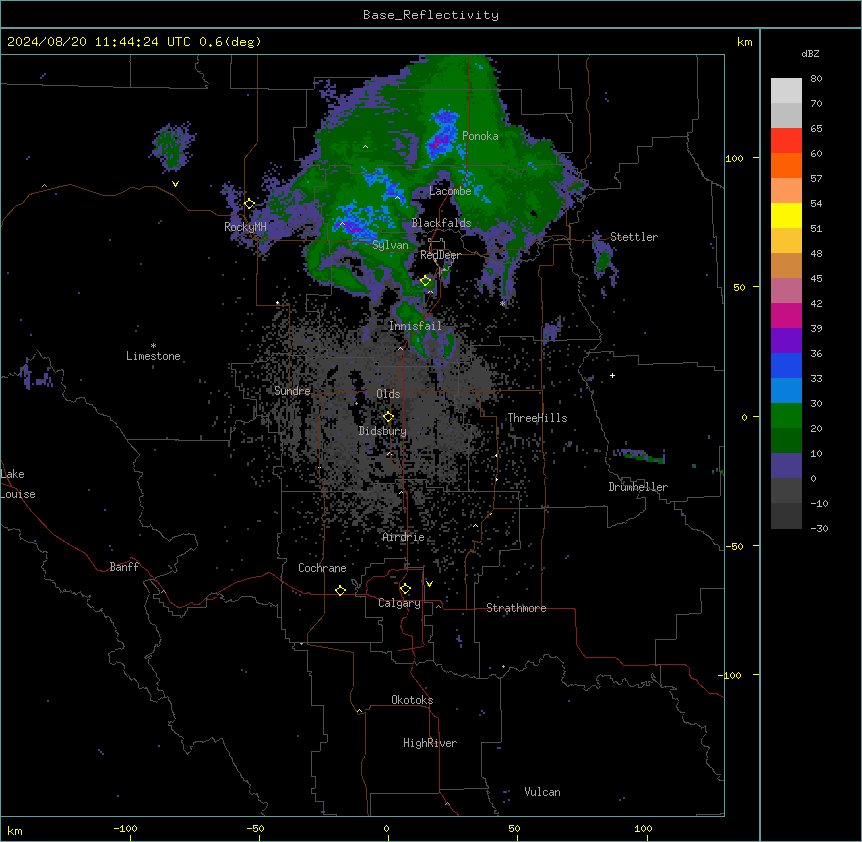Click the 80 value in dBZ legend
The image size is (862, 842).
(816, 79)
